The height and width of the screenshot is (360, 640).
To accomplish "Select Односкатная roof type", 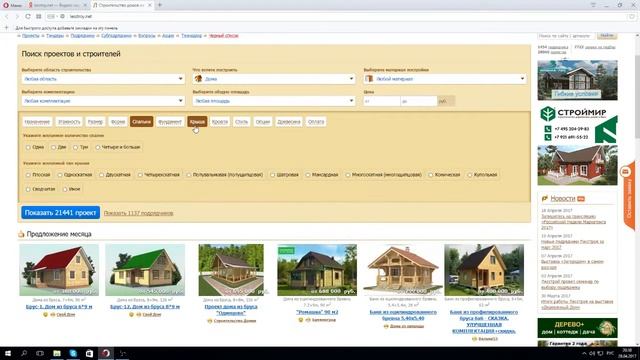I will point(60,175).
